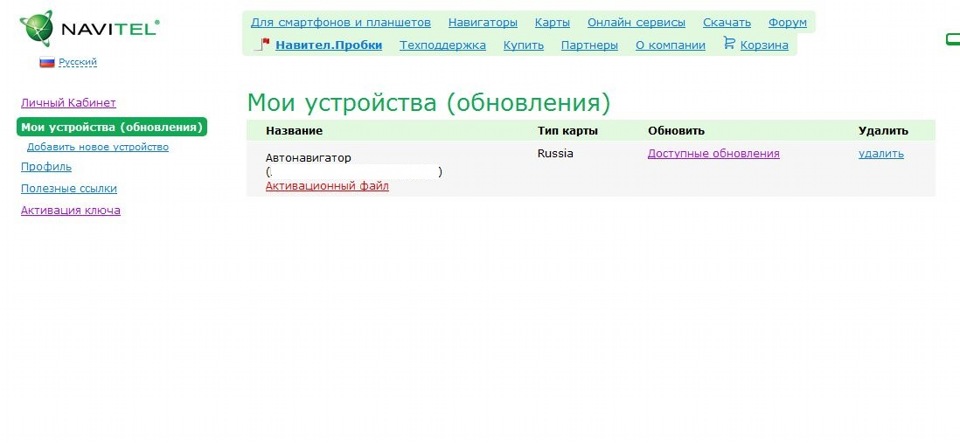Click Активационный файл link
This screenshot has width=960, height=443.
point(327,186)
